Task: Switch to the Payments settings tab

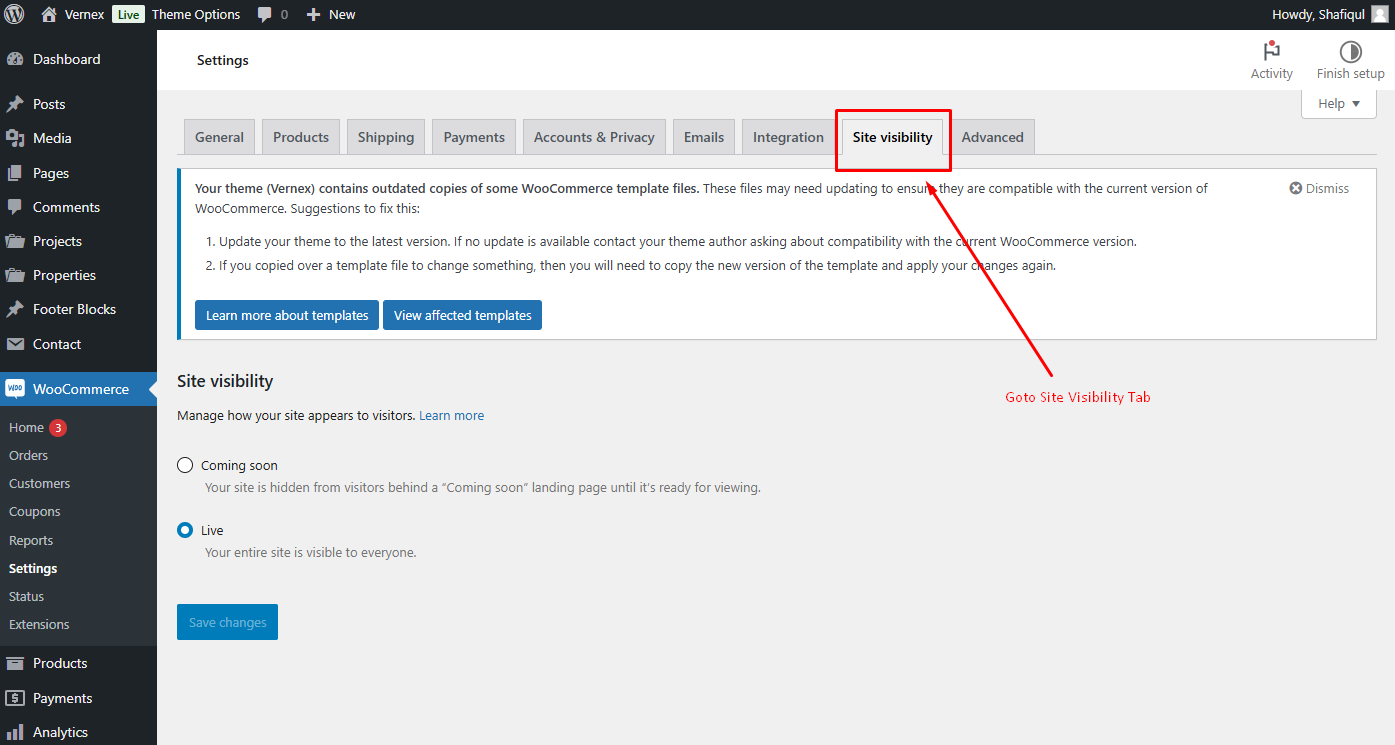Action: [x=474, y=137]
